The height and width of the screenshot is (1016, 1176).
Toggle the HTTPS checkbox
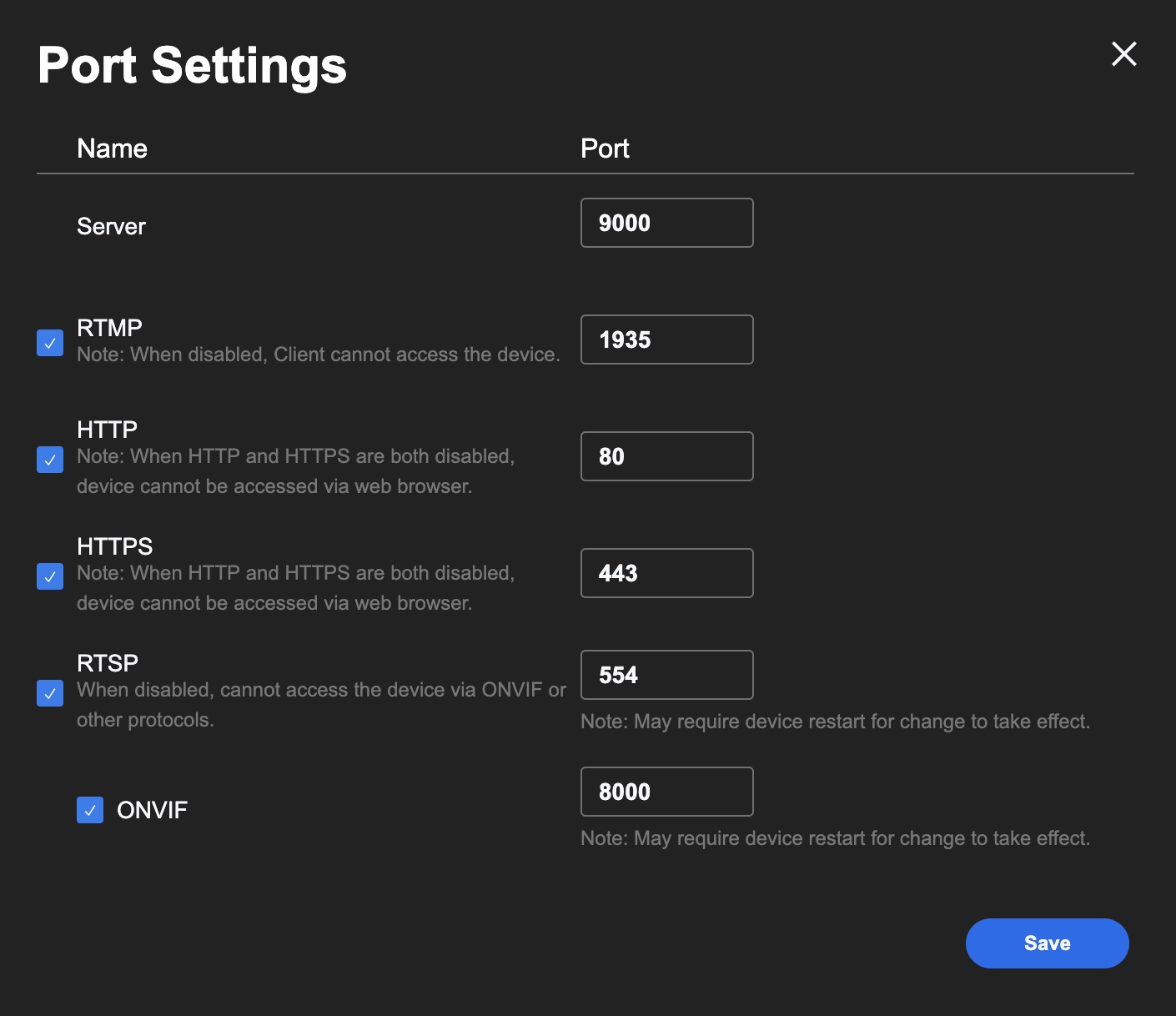(x=50, y=576)
